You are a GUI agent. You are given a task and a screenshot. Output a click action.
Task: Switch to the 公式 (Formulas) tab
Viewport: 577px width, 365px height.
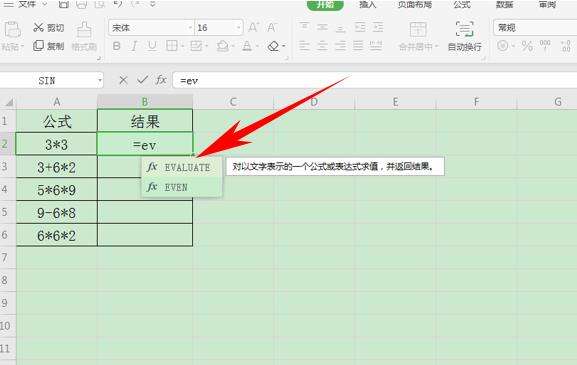click(x=462, y=4)
